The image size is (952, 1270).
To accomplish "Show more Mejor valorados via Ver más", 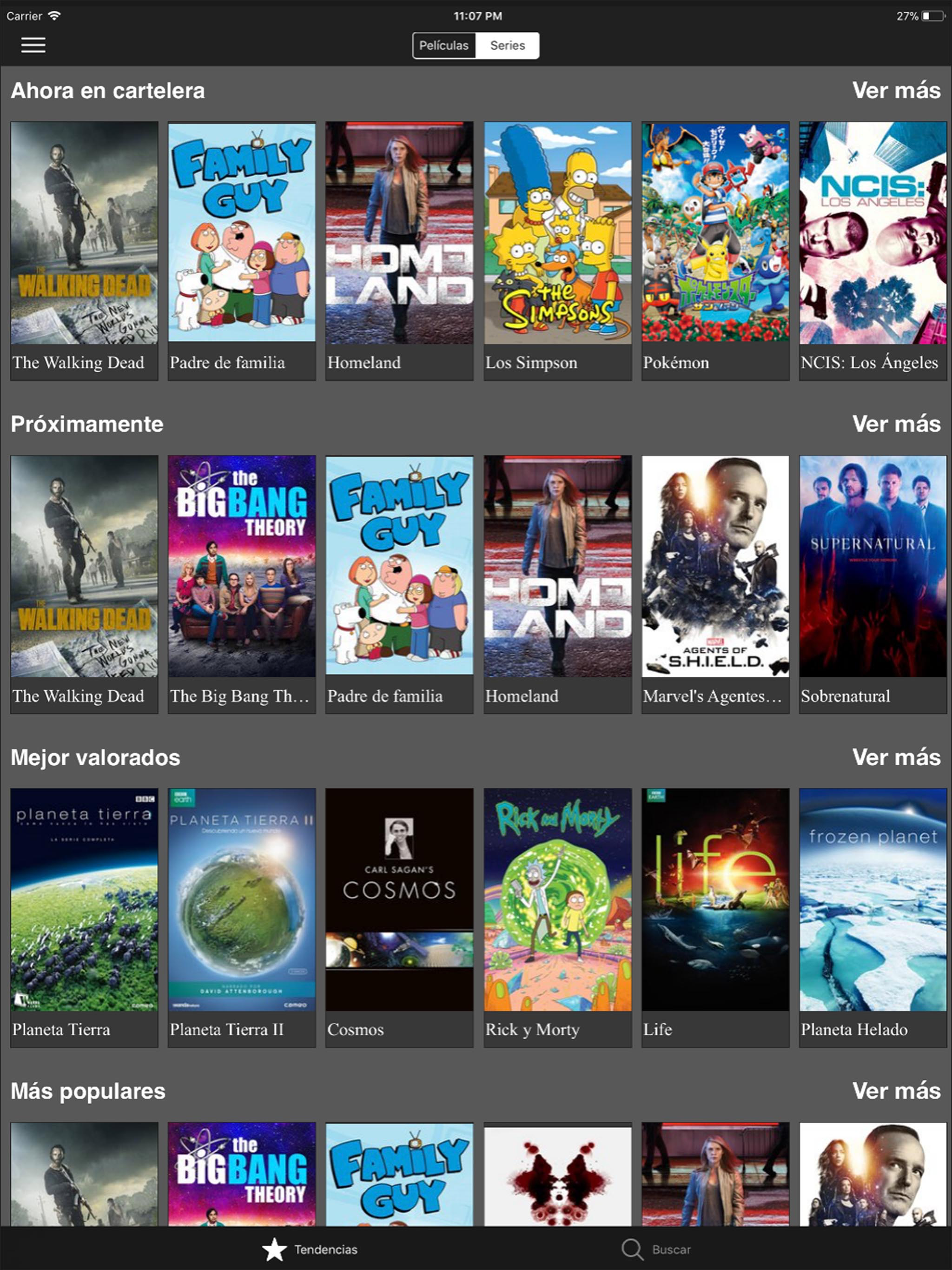I will 896,757.
